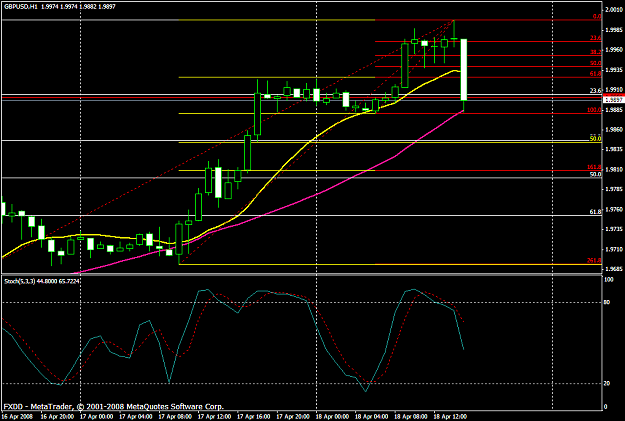Click the 1.9685 price axis label
The height and width of the screenshot is (421, 625).
coord(614,269)
